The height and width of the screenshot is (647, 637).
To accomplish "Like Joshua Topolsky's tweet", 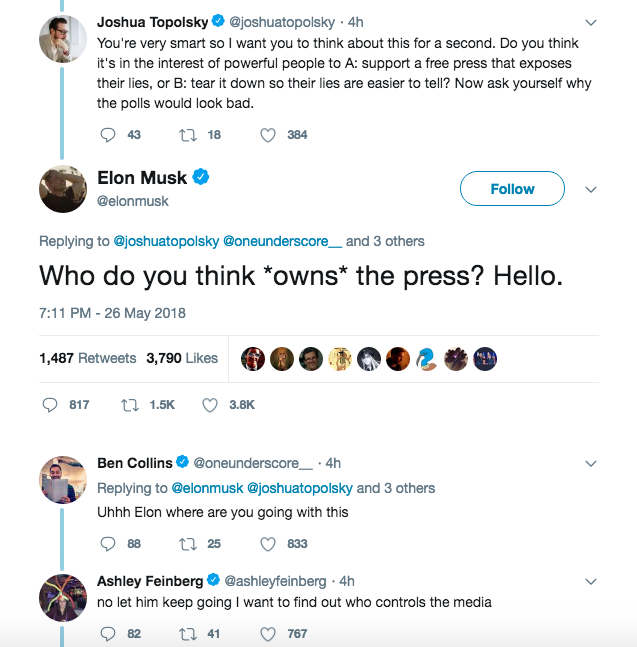I will (x=267, y=135).
